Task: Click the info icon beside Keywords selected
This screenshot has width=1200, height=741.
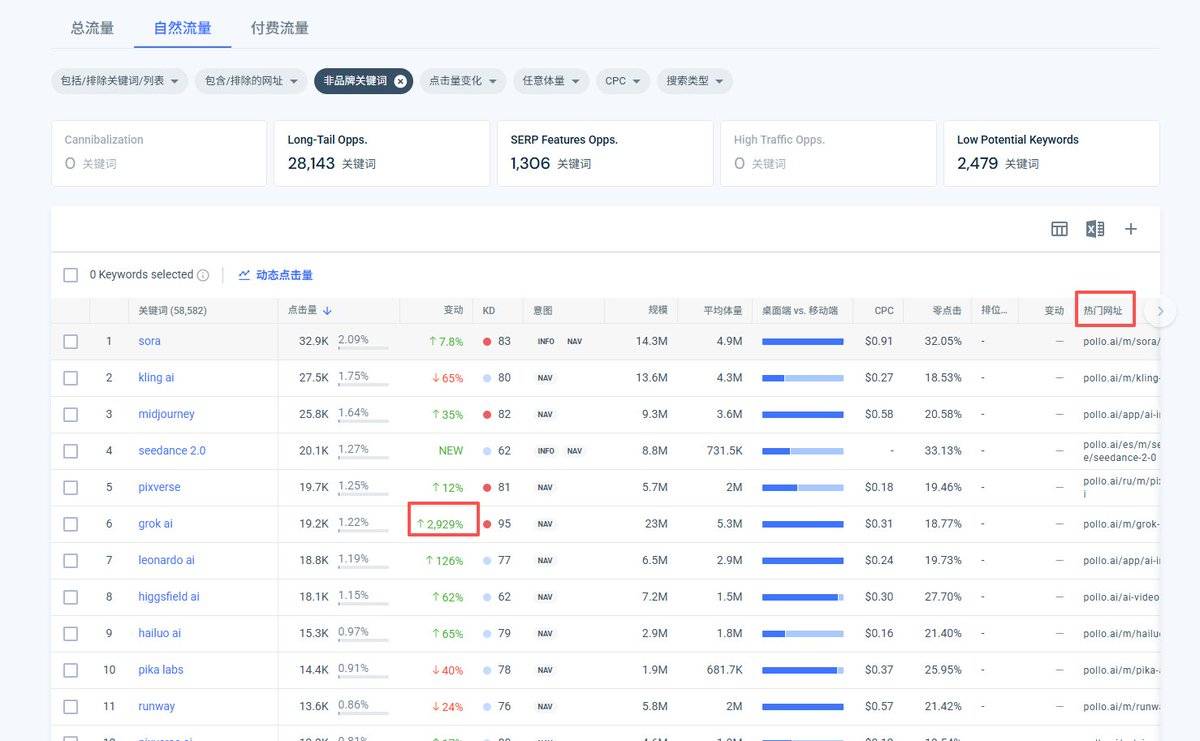Action: pos(203,275)
